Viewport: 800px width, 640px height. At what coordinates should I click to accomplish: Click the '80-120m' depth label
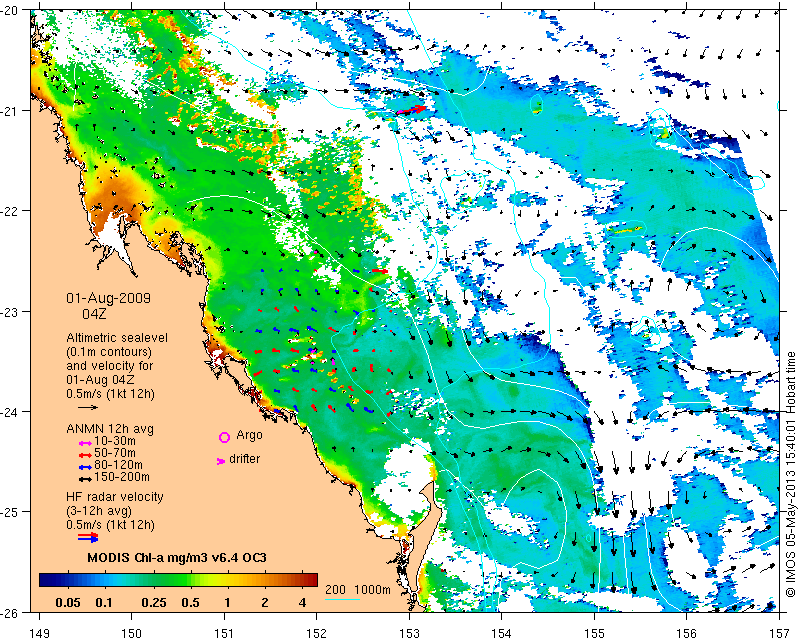coord(118,465)
